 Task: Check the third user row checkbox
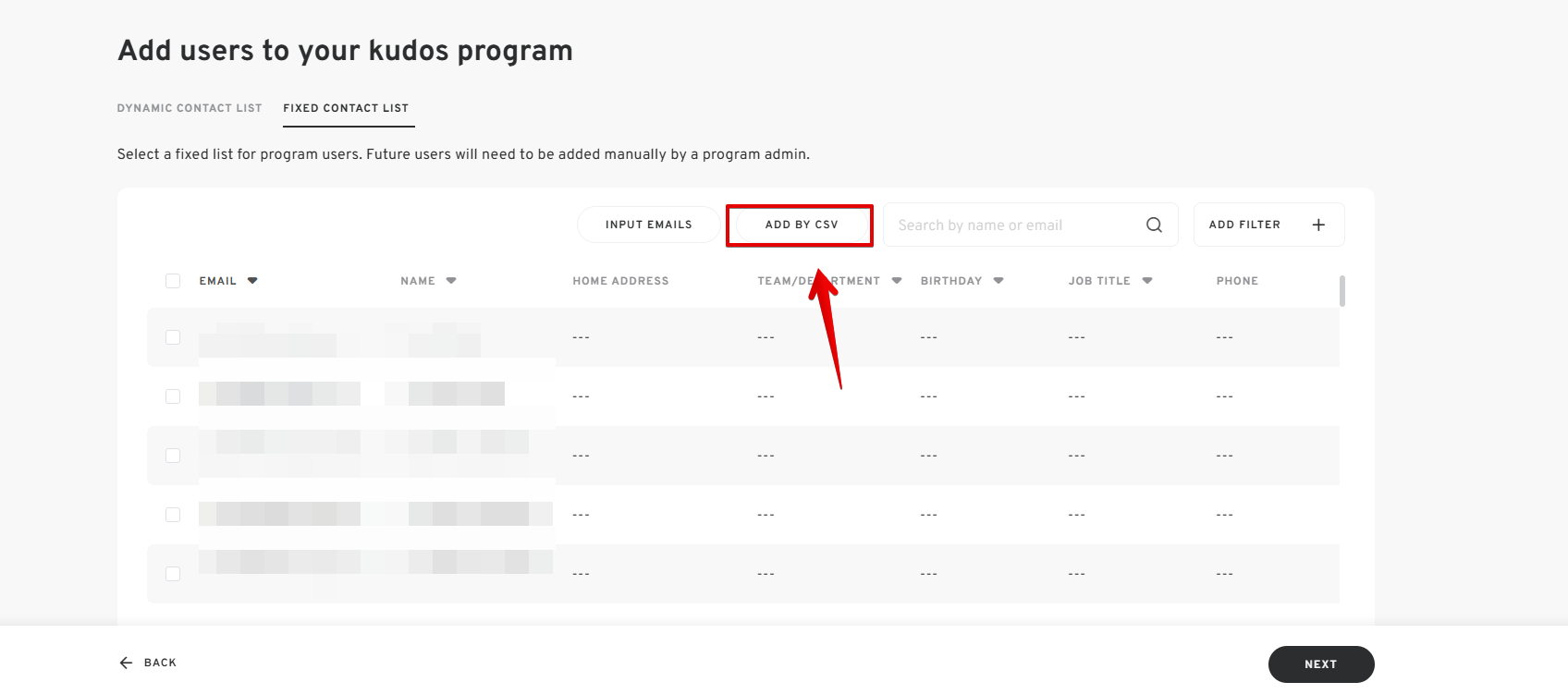pos(173,456)
